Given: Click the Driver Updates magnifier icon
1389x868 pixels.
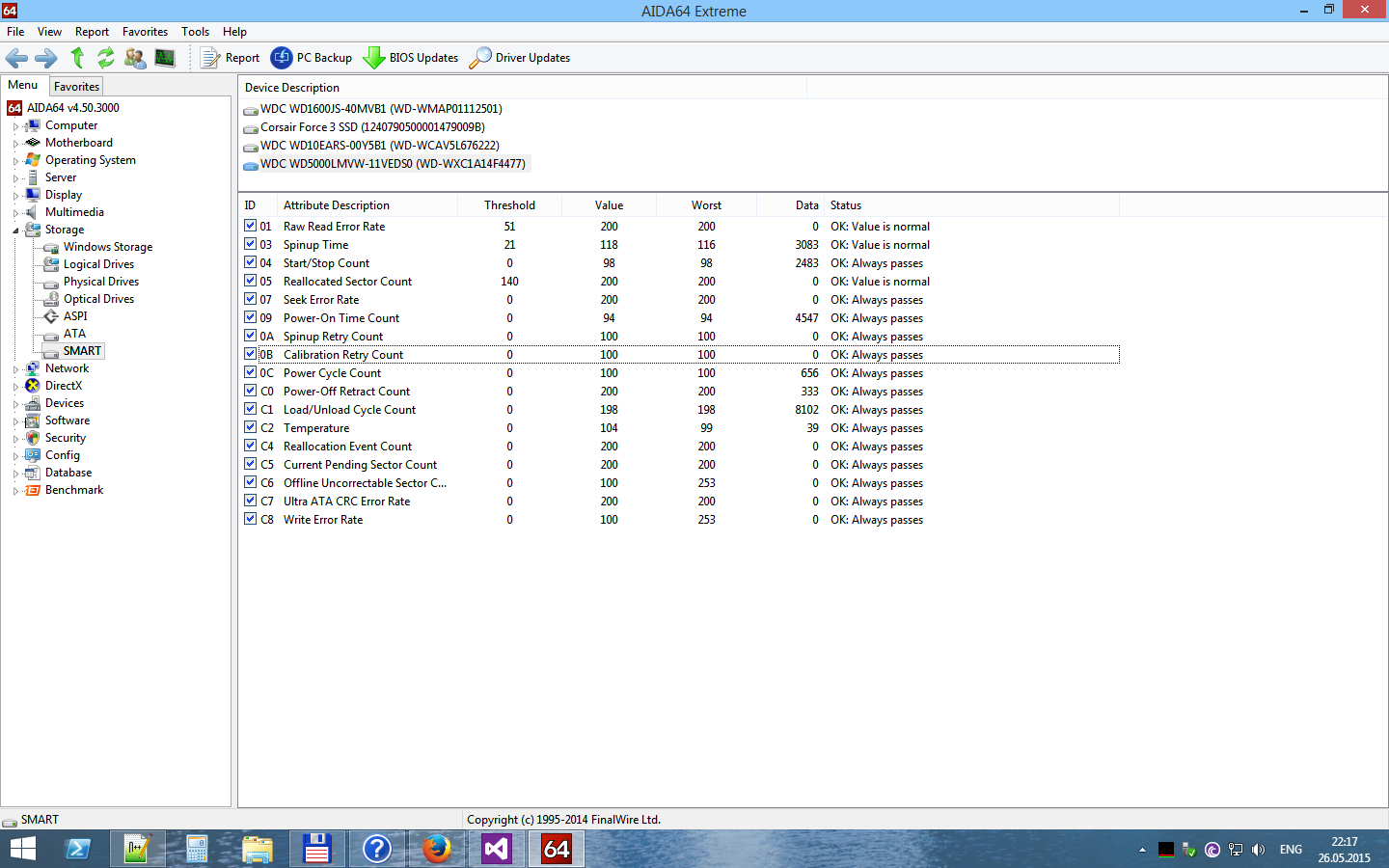Looking at the screenshot, I should tap(479, 58).
